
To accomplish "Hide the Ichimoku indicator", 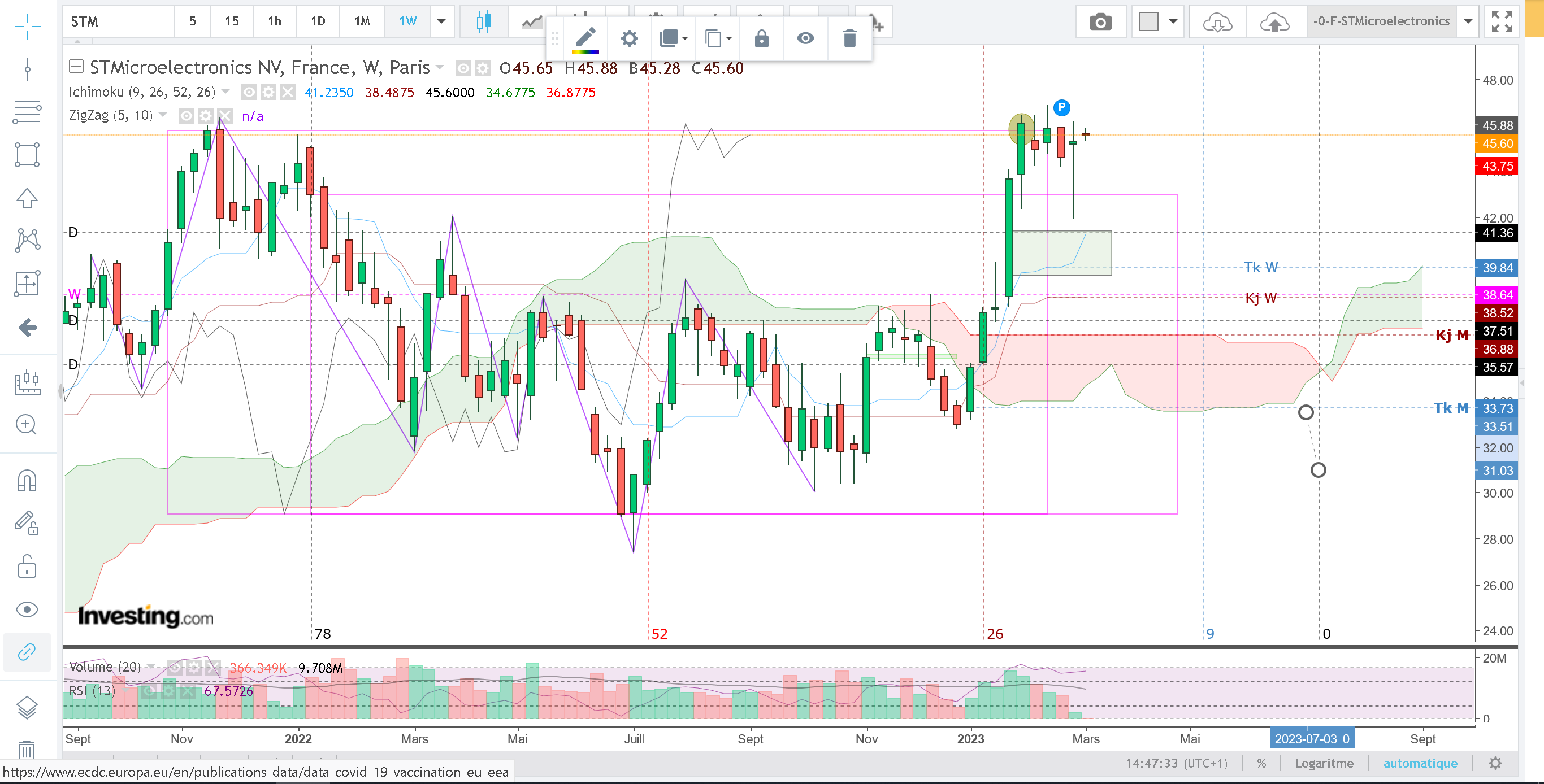I will point(249,92).
